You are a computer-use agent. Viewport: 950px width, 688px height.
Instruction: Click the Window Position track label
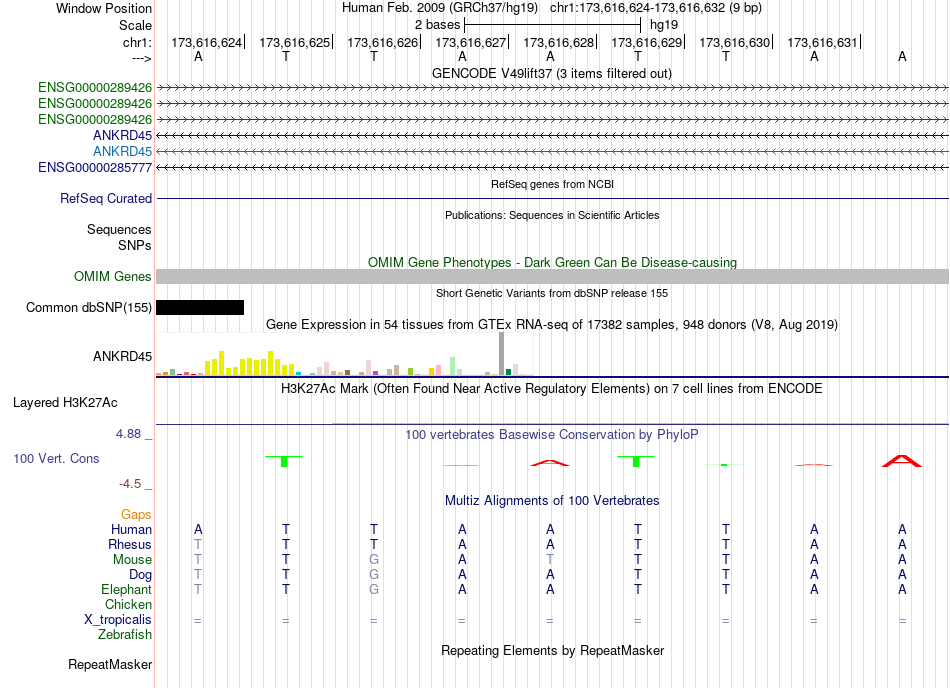[104, 8]
